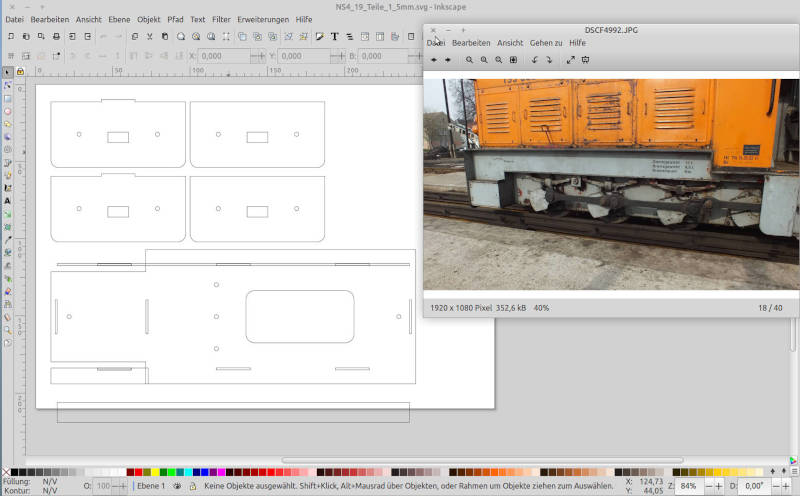Screen dimensions: 800x496
Task: Open image viewer Gehen zu menu
Action: point(545,43)
